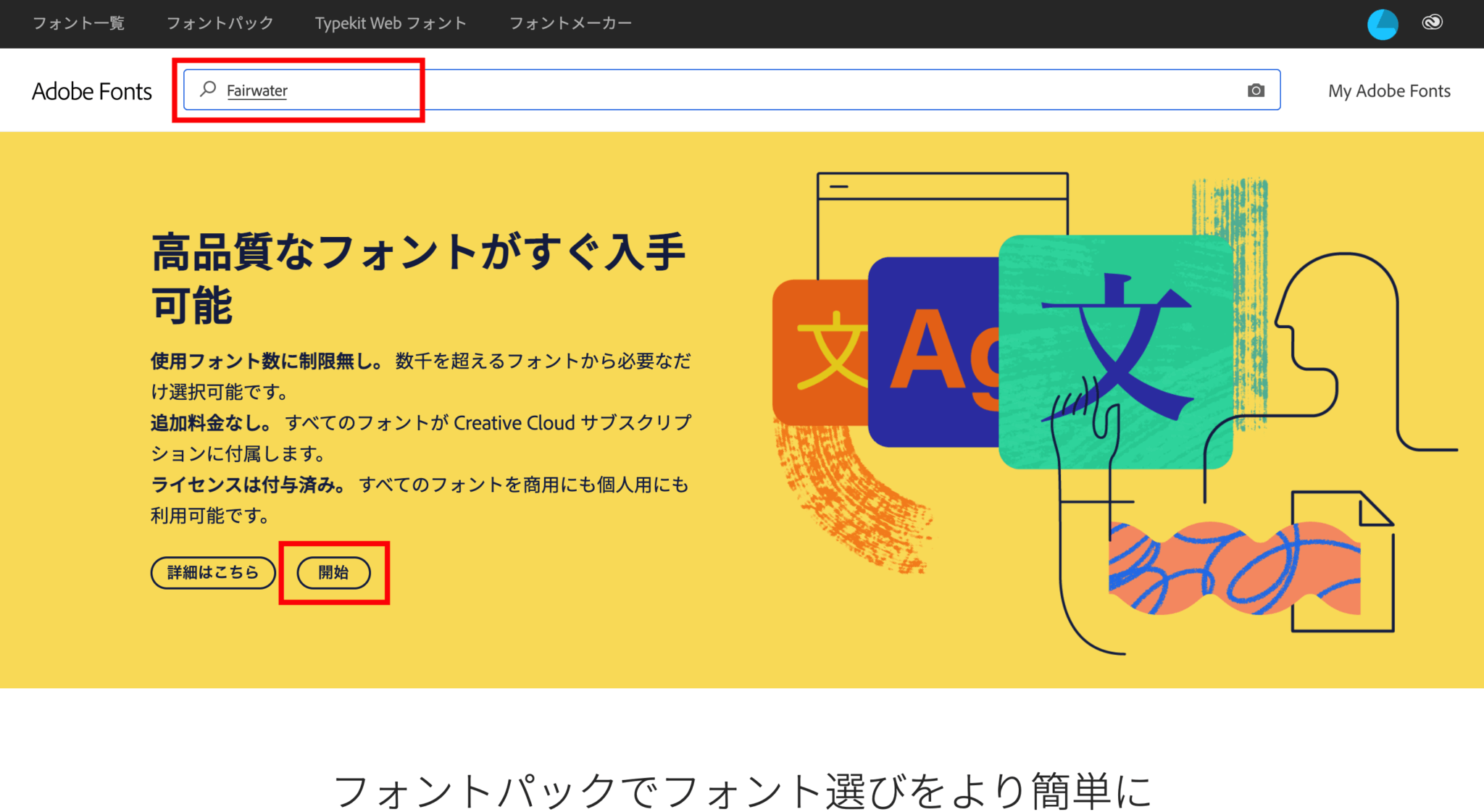Open フォントメーカー from the top navigation
Image resolution: width=1484 pixels, height=812 pixels.
tap(570, 23)
